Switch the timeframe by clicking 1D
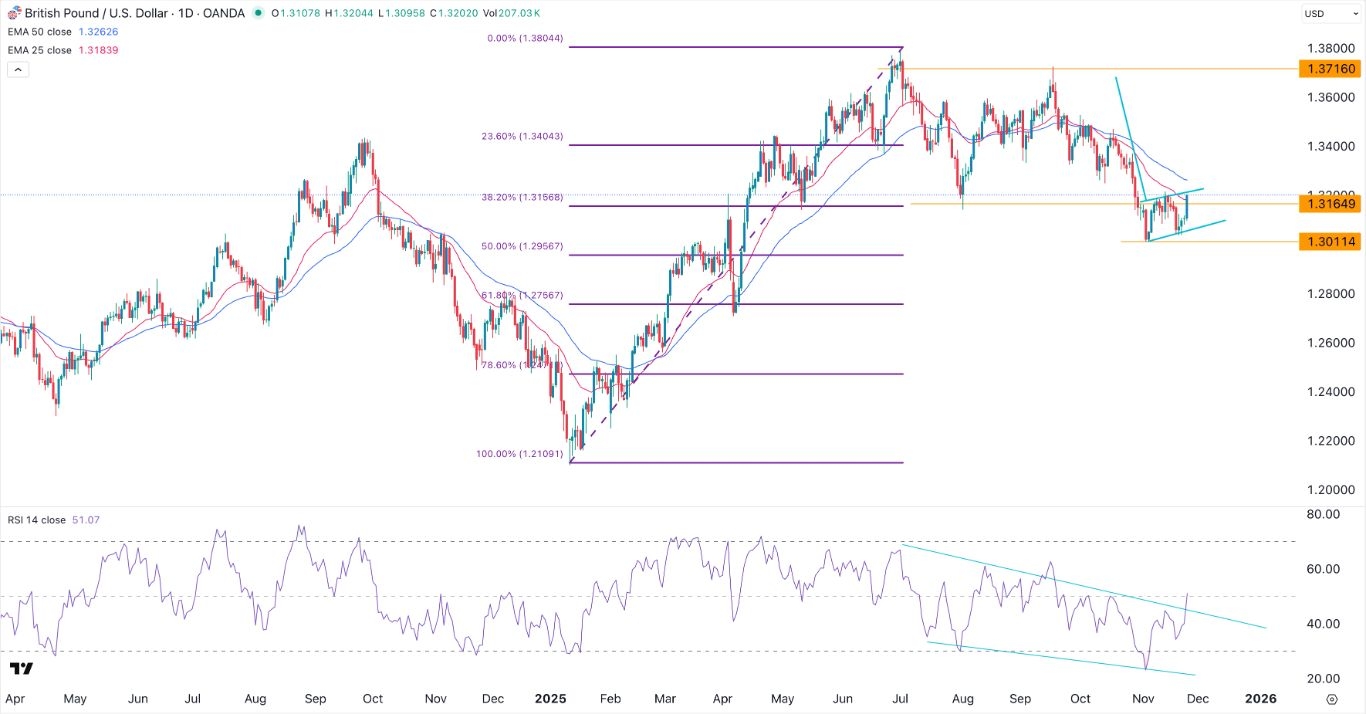Screen dimensions: 1366x714 point(185,13)
